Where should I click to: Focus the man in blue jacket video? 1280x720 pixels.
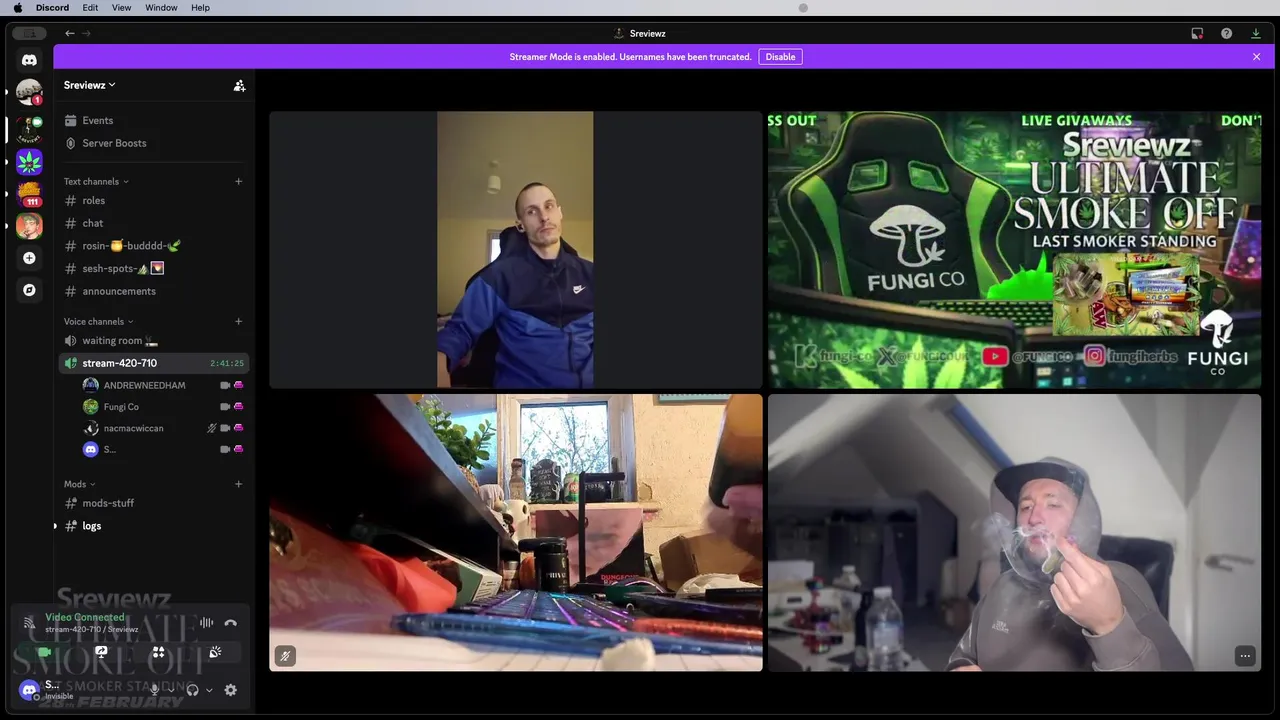pyautogui.click(x=515, y=250)
